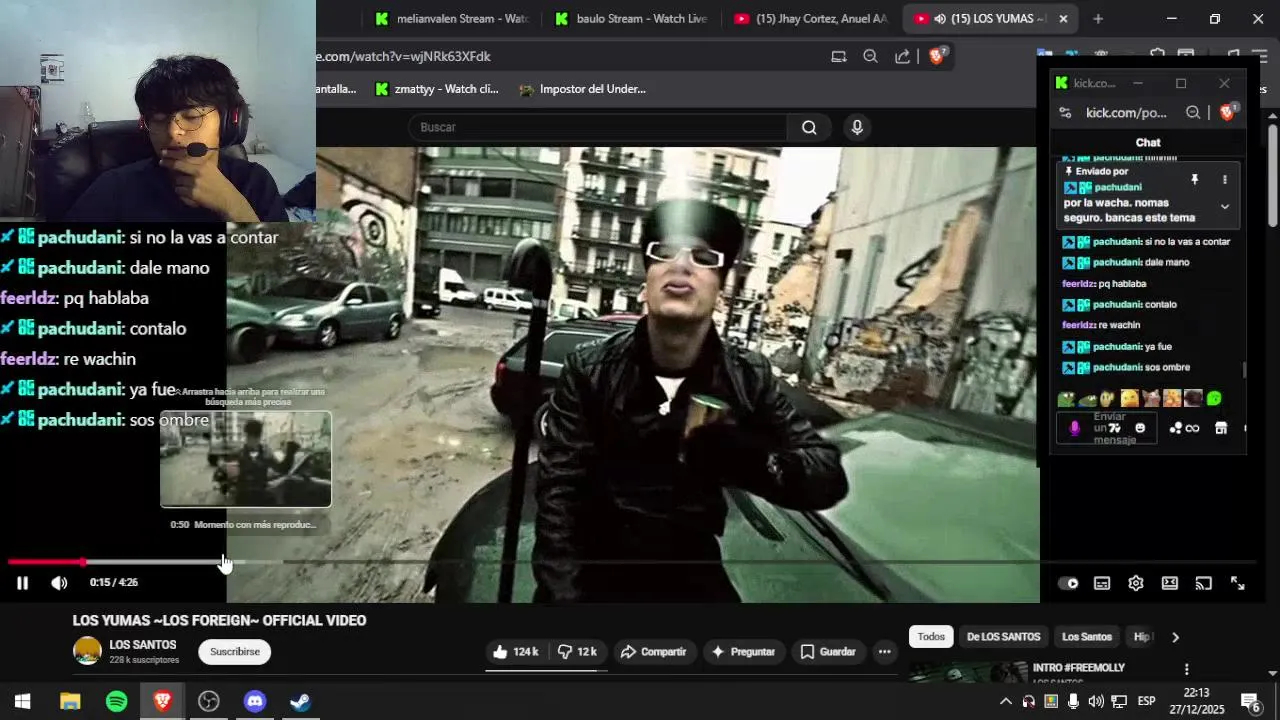Open the emoji picker in Kick chat
The width and height of the screenshot is (1280, 720).
click(x=1140, y=428)
